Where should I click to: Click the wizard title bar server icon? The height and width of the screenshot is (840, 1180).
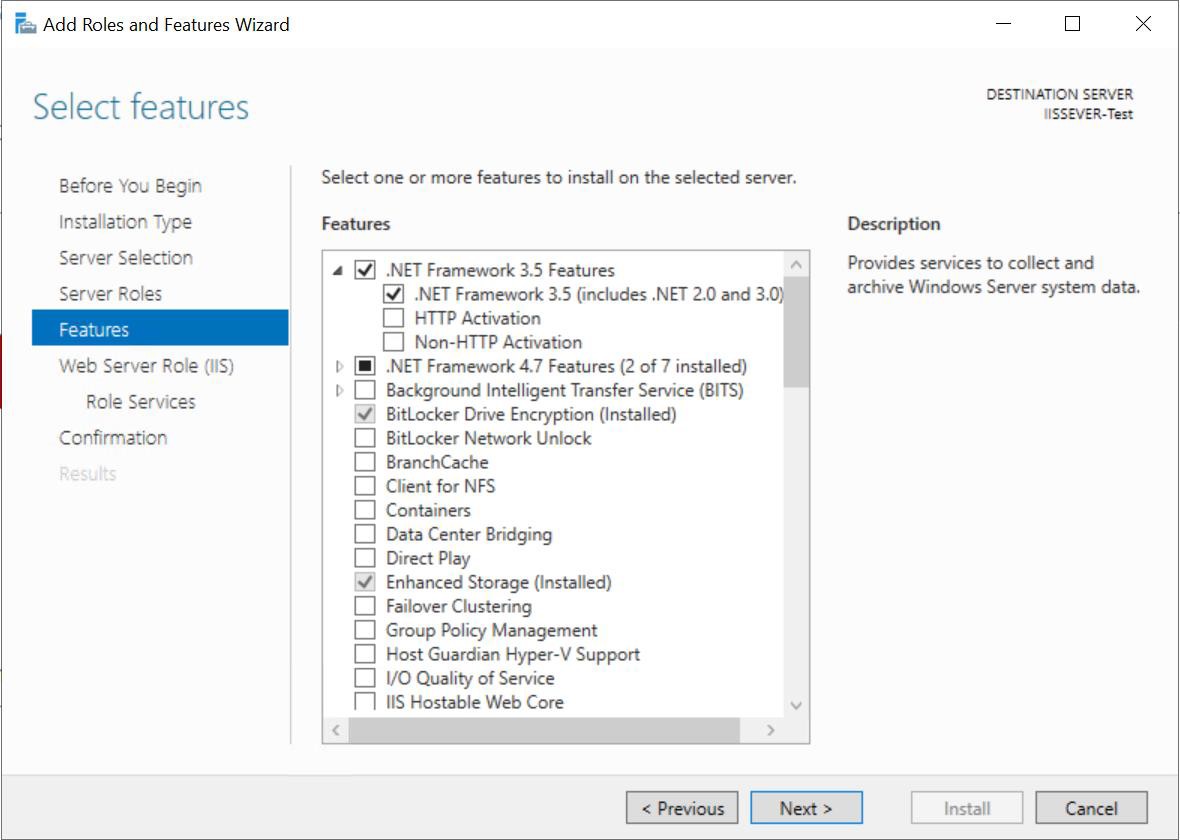point(26,25)
